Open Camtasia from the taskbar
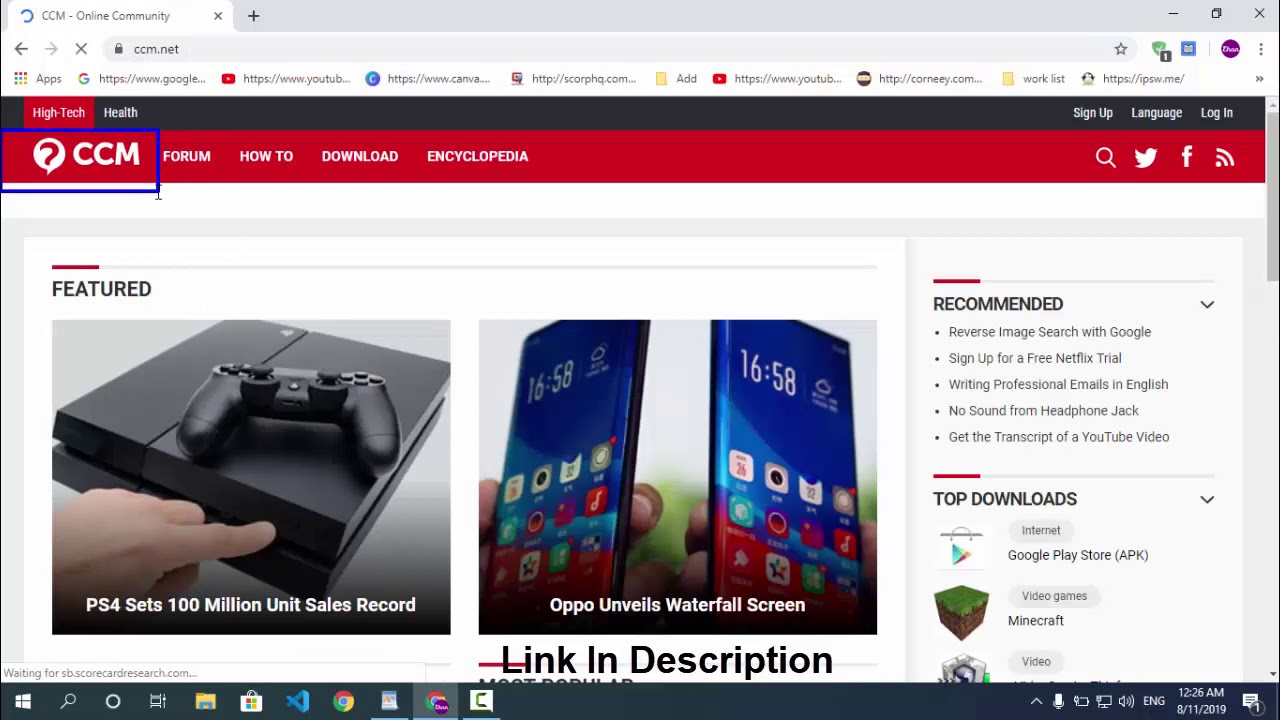The width and height of the screenshot is (1280, 720). tap(481, 701)
